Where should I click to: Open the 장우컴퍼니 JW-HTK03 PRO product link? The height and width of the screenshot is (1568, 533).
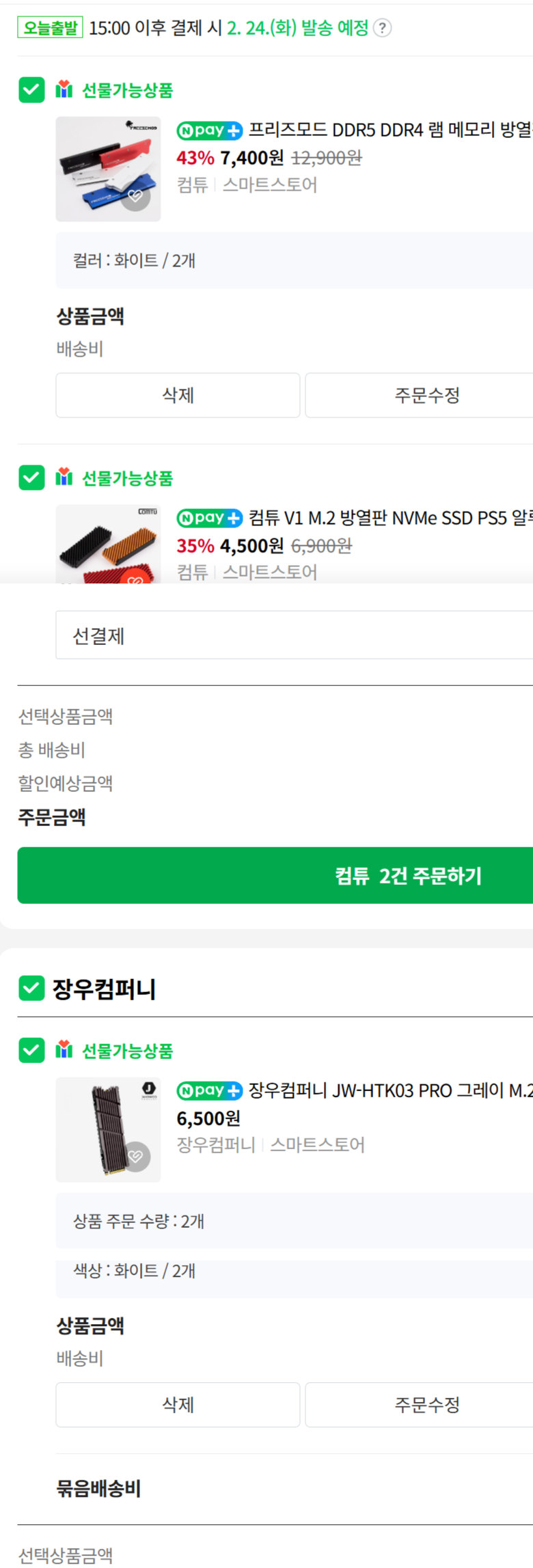point(389,1090)
